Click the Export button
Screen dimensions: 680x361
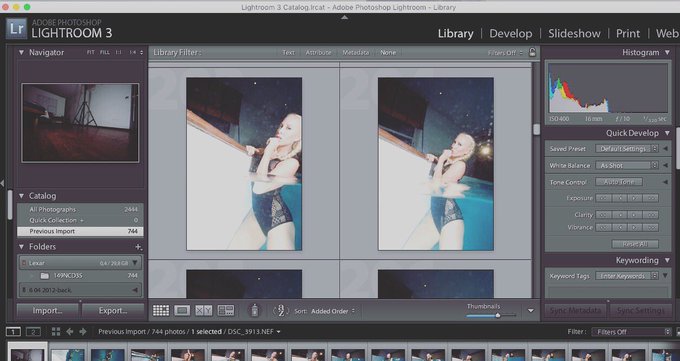tap(113, 311)
